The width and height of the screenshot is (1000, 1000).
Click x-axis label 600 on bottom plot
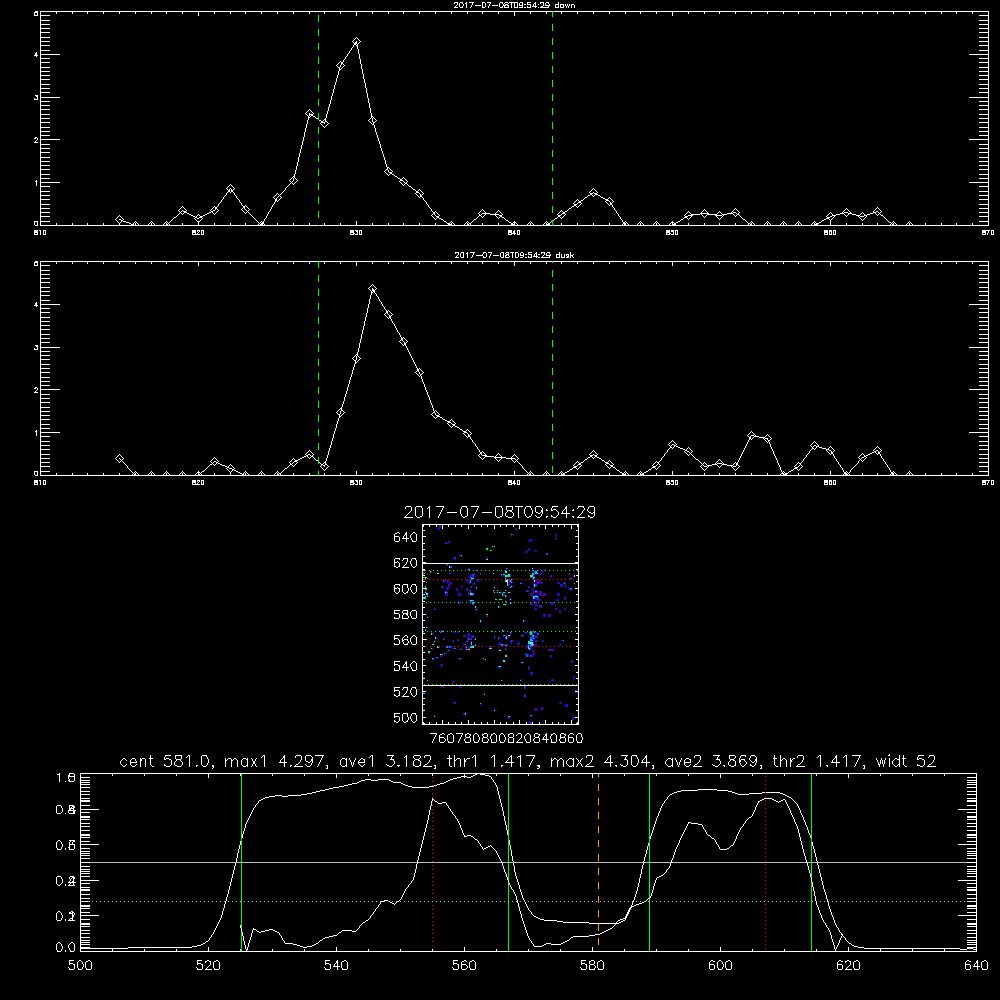click(720, 966)
